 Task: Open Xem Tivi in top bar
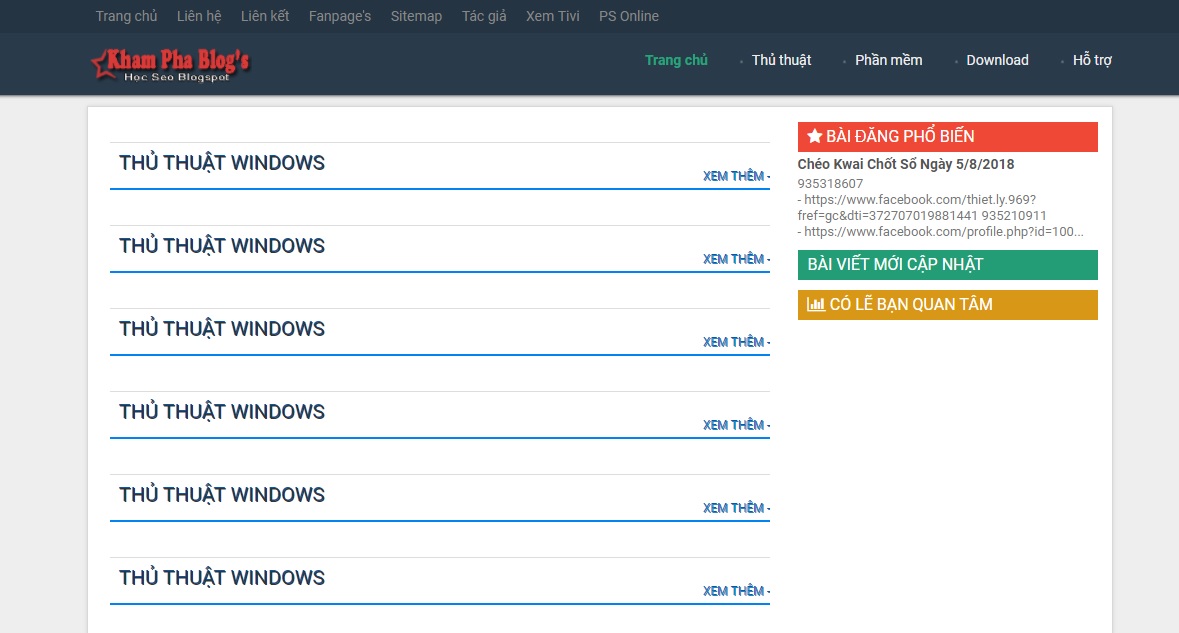point(553,16)
